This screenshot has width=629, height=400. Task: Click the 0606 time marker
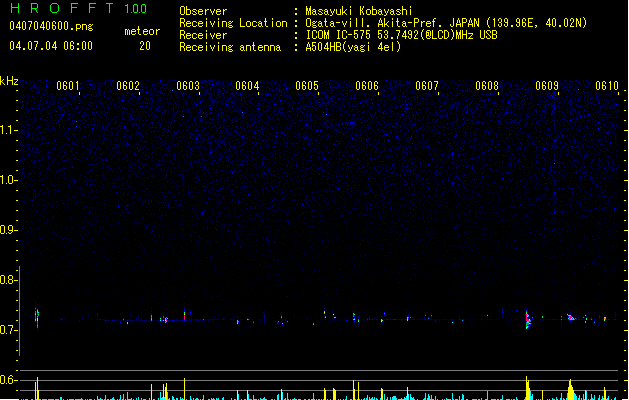click(x=367, y=86)
